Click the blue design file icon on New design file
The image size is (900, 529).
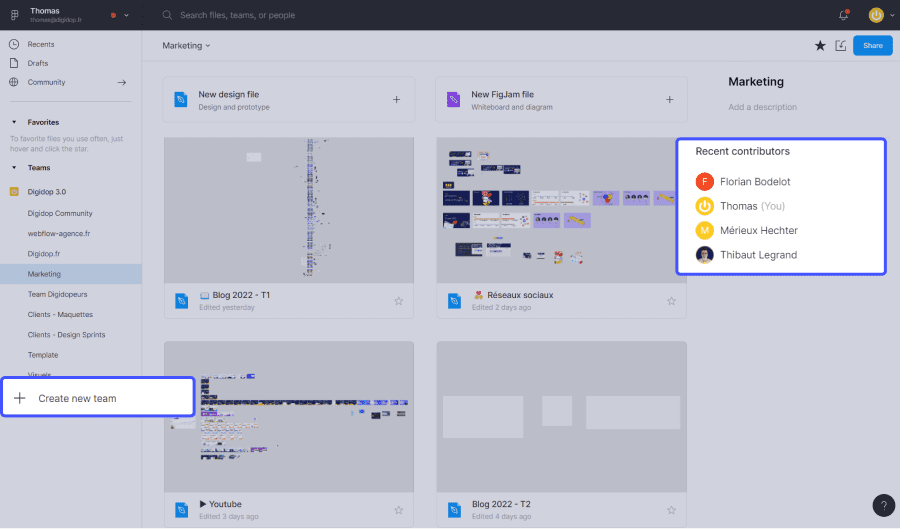click(181, 100)
